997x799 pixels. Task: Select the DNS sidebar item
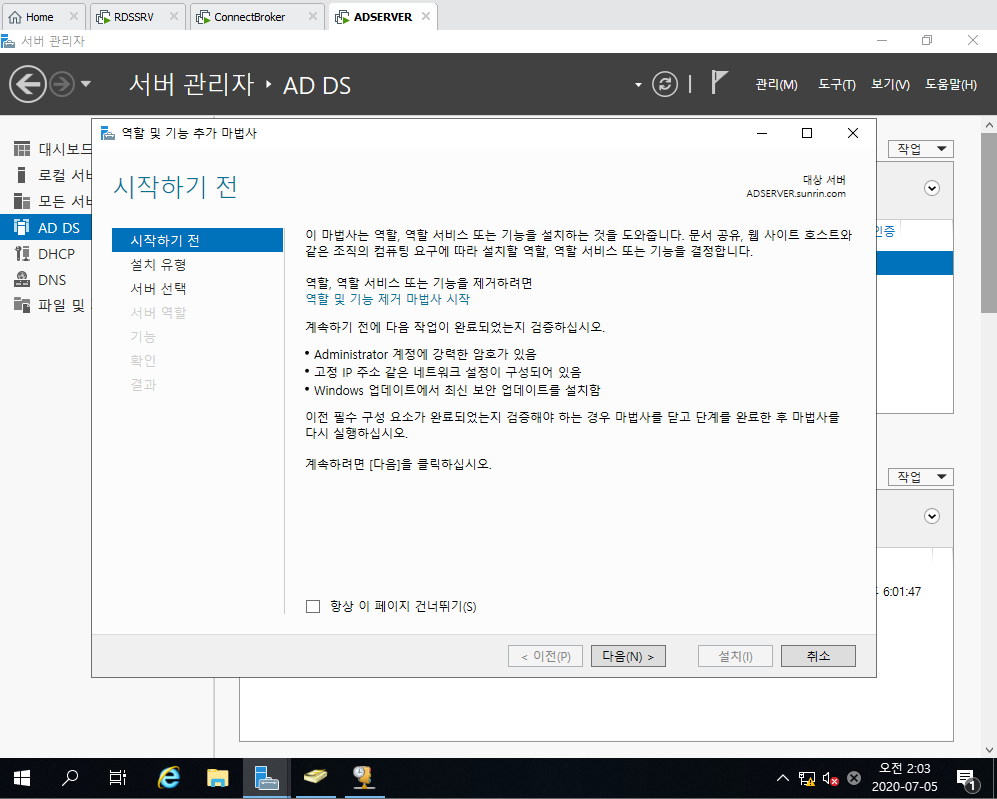pos(46,280)
